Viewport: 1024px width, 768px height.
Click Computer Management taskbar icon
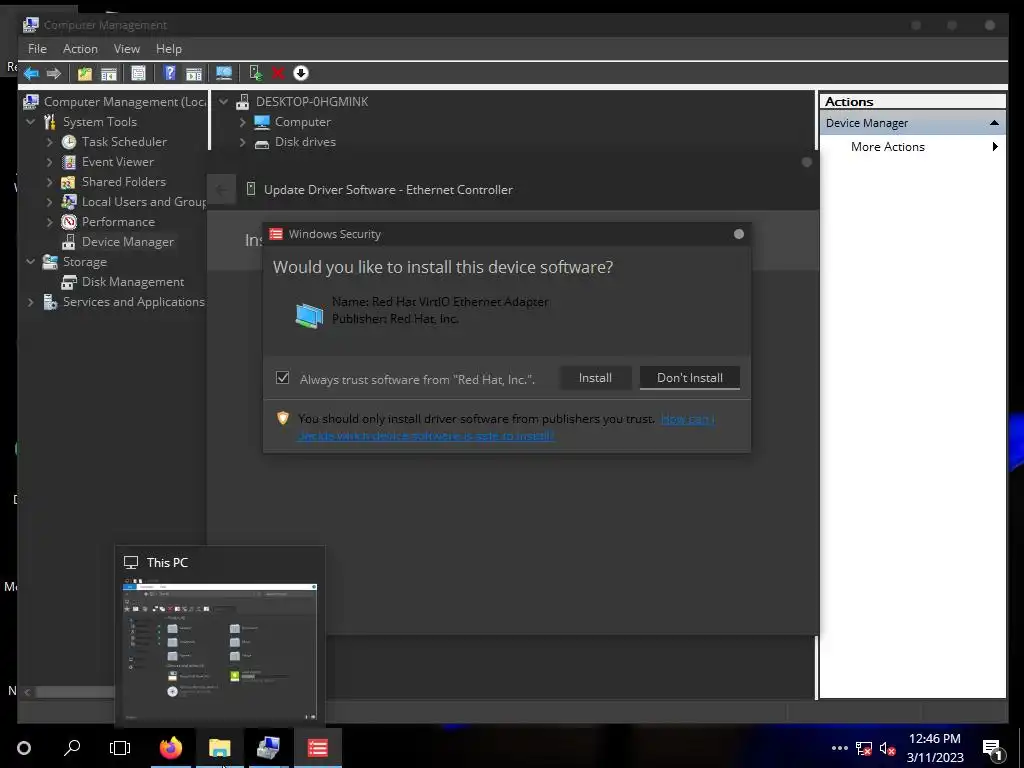[268, 747]
